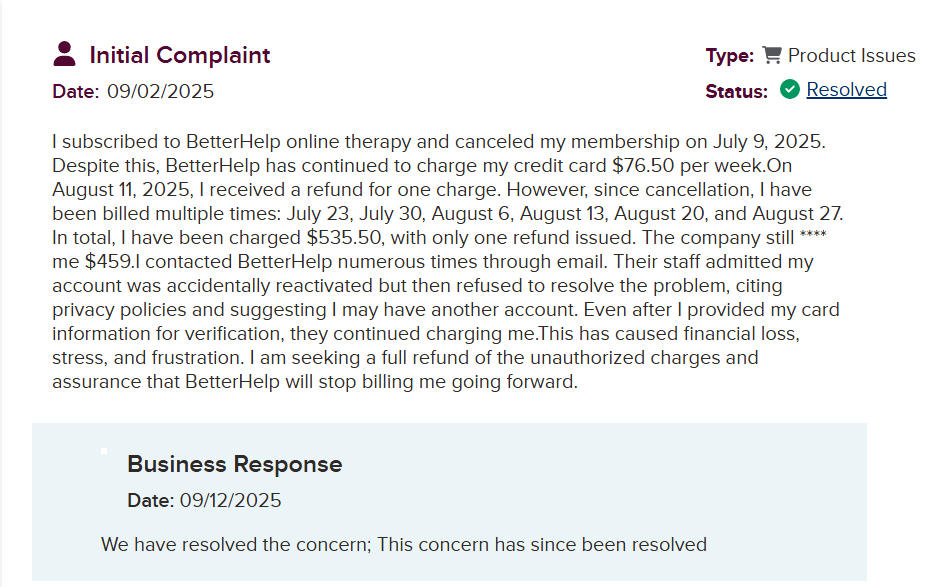926x587 pixels.
Task: Select the Initial Complaint heading
Action: [180, 55]
